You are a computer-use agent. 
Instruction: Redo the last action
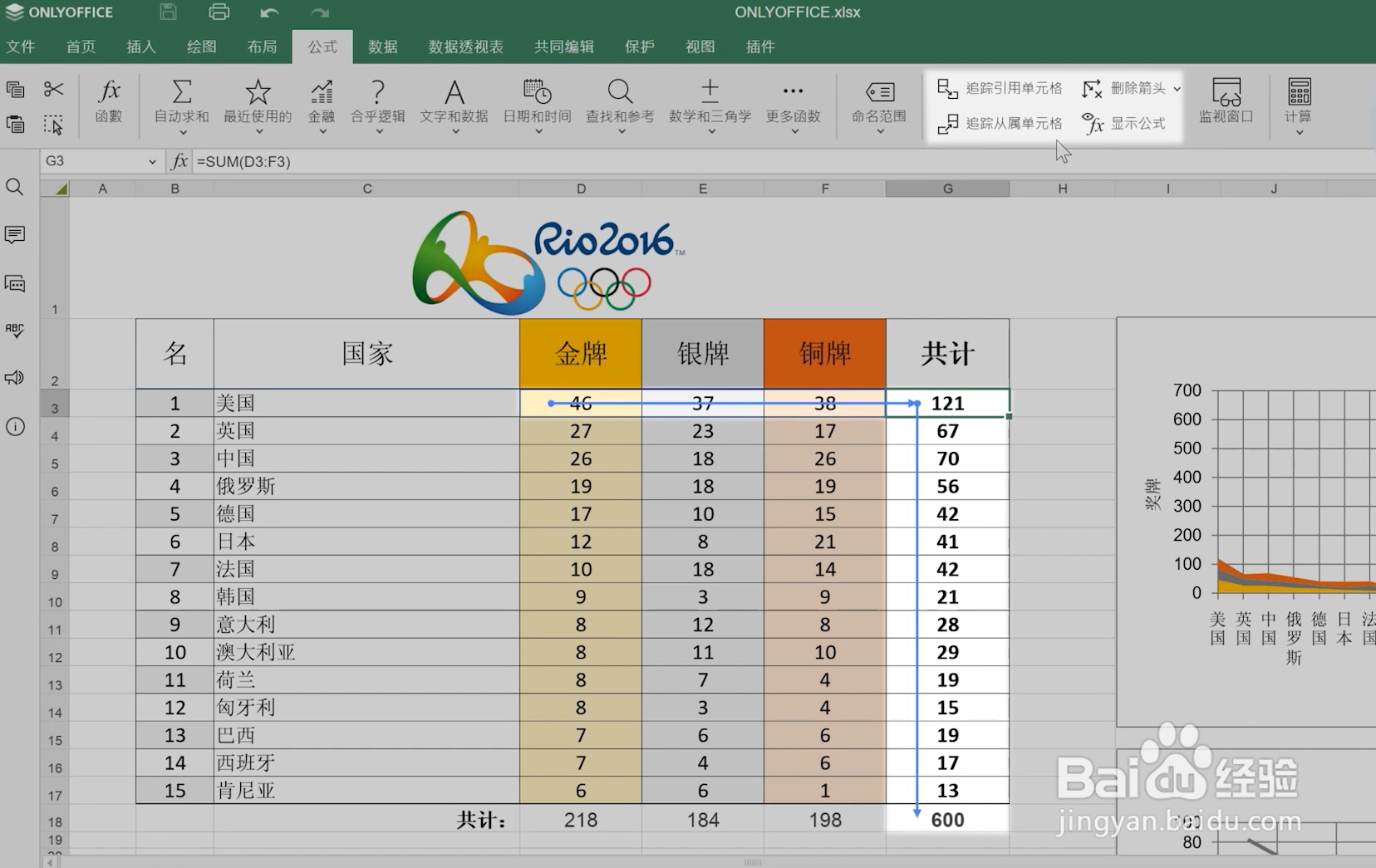pyautogui.click(x=320, y=12)
